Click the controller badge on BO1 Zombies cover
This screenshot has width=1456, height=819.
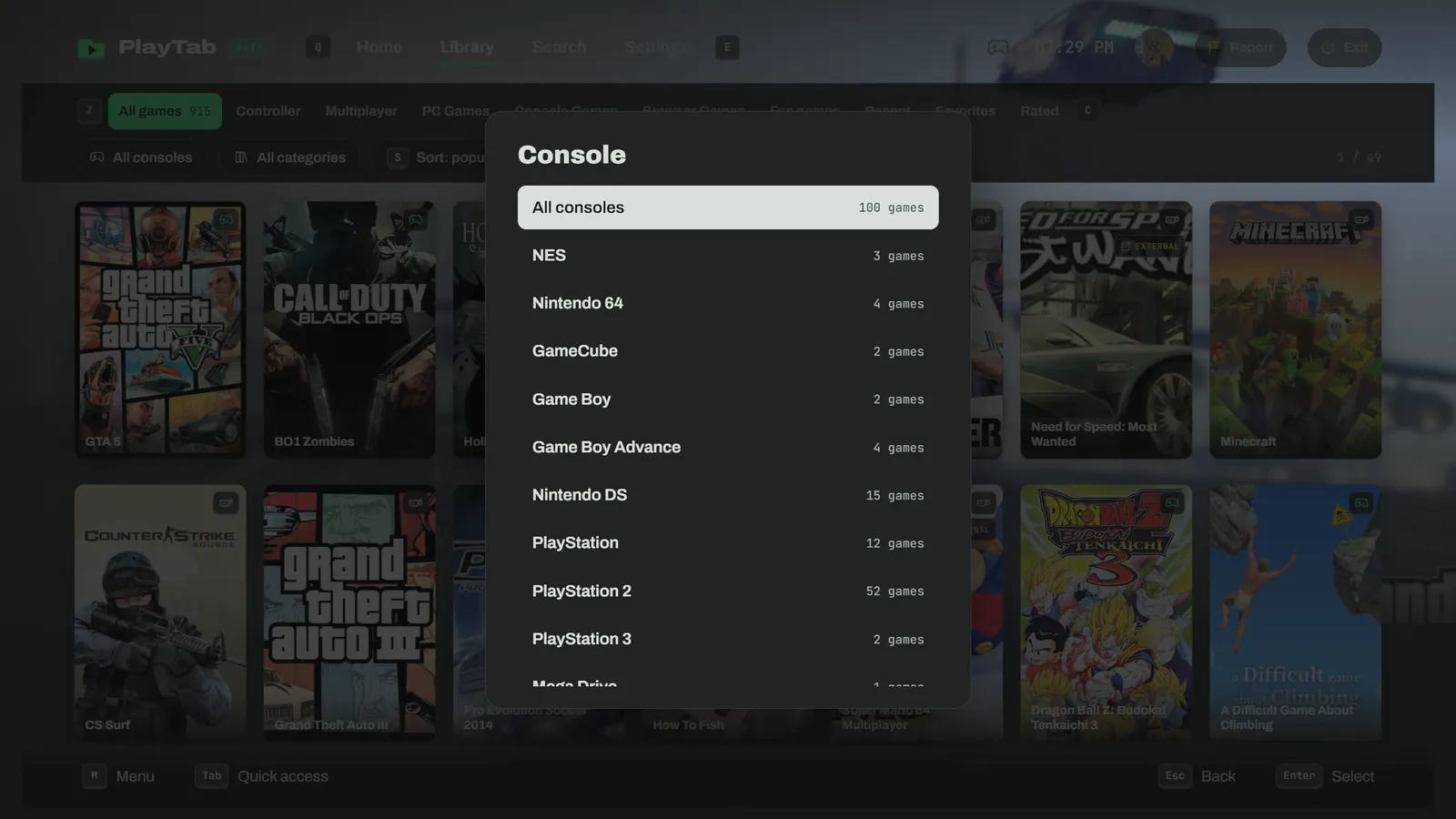[415, 219]
